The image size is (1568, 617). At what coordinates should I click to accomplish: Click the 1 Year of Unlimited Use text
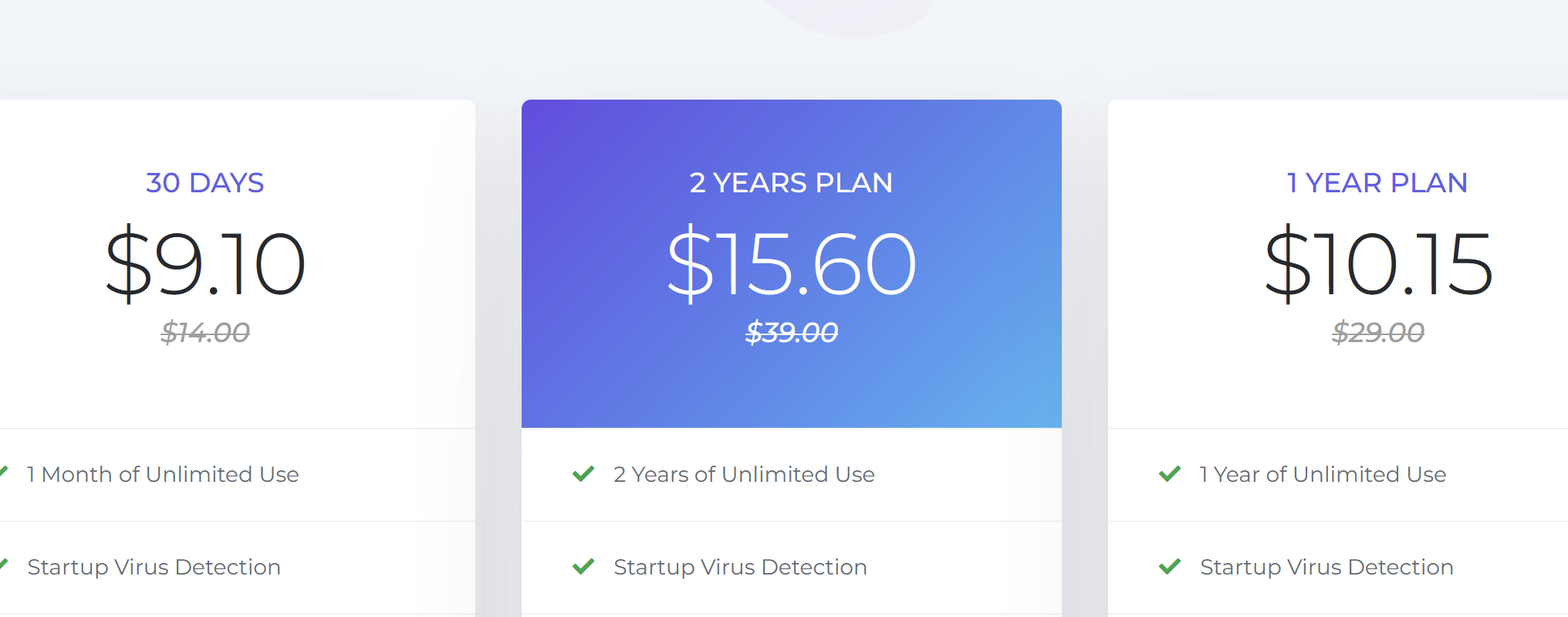[1323, 474]
